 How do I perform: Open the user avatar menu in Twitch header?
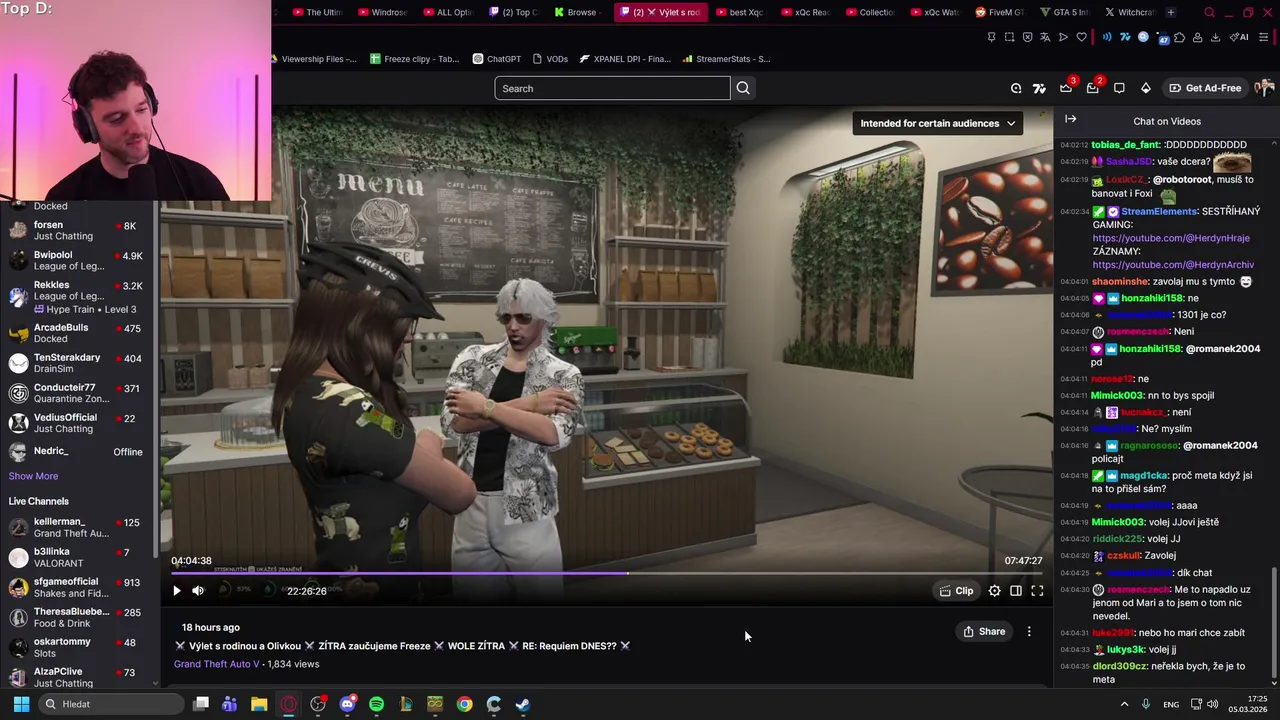[1264, 88]
